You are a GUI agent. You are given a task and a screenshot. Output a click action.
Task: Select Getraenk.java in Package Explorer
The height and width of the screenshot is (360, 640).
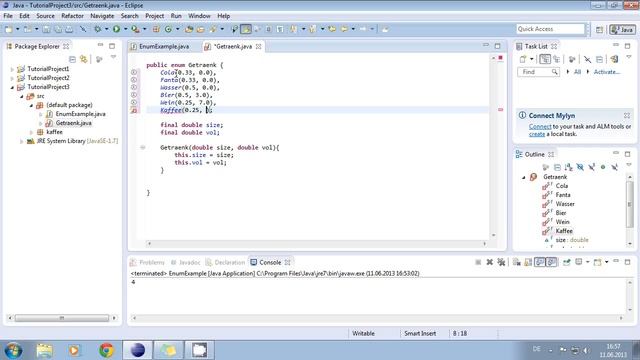[73, 123]
